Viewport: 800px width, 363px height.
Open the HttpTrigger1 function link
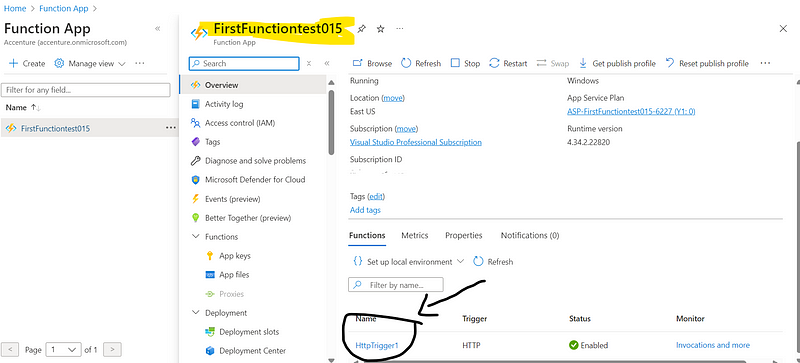coord(377,345)
